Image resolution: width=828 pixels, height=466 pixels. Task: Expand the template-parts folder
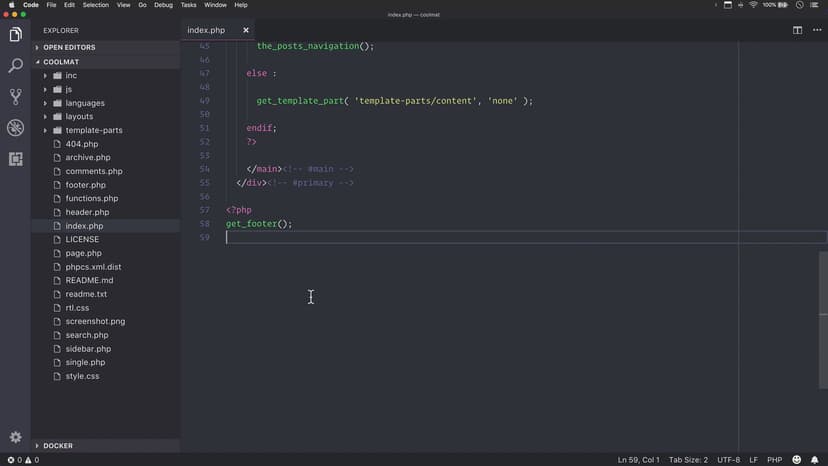[x=93, y=130]
